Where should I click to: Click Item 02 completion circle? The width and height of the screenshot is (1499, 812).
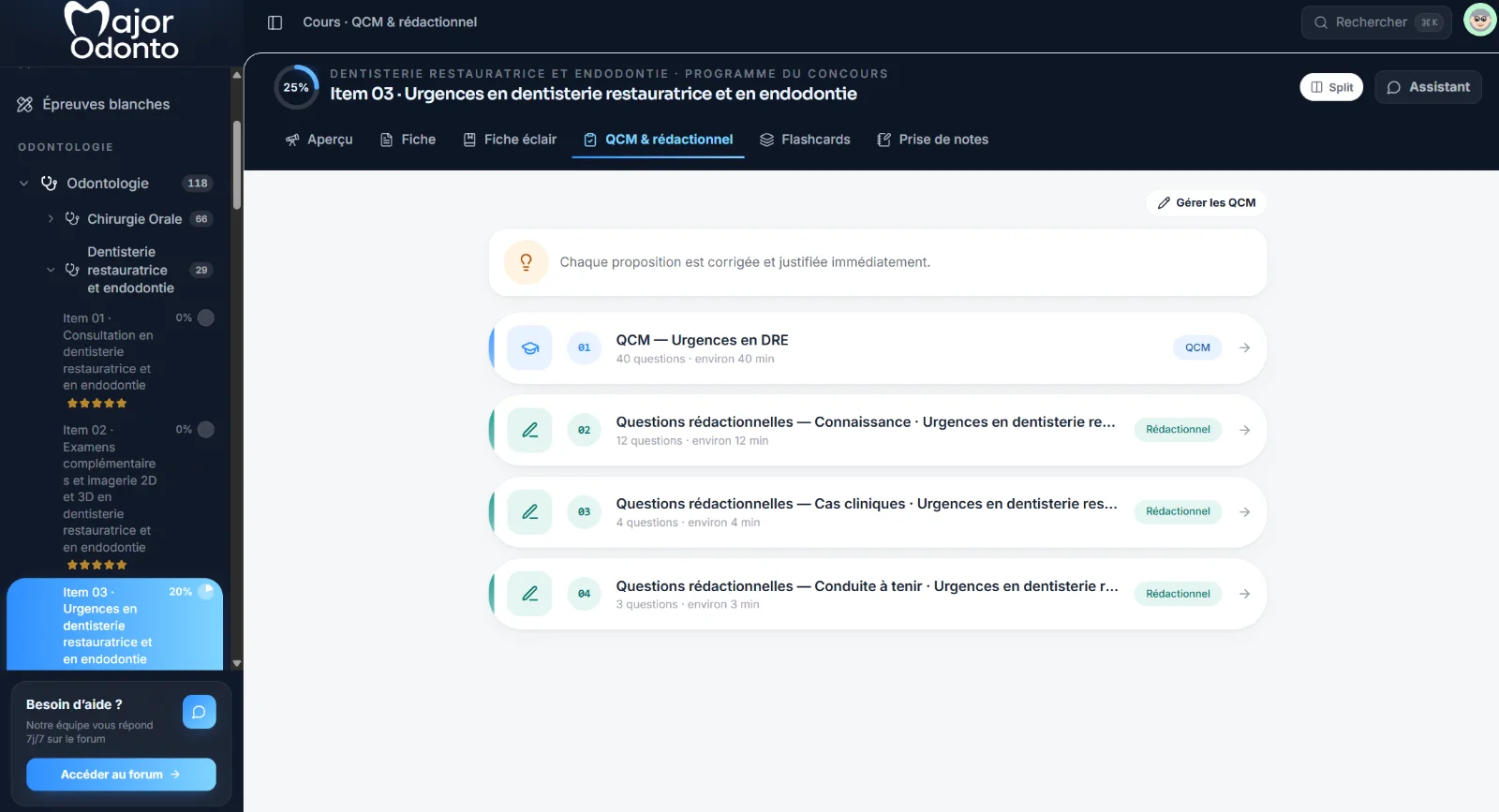point(206,429)
